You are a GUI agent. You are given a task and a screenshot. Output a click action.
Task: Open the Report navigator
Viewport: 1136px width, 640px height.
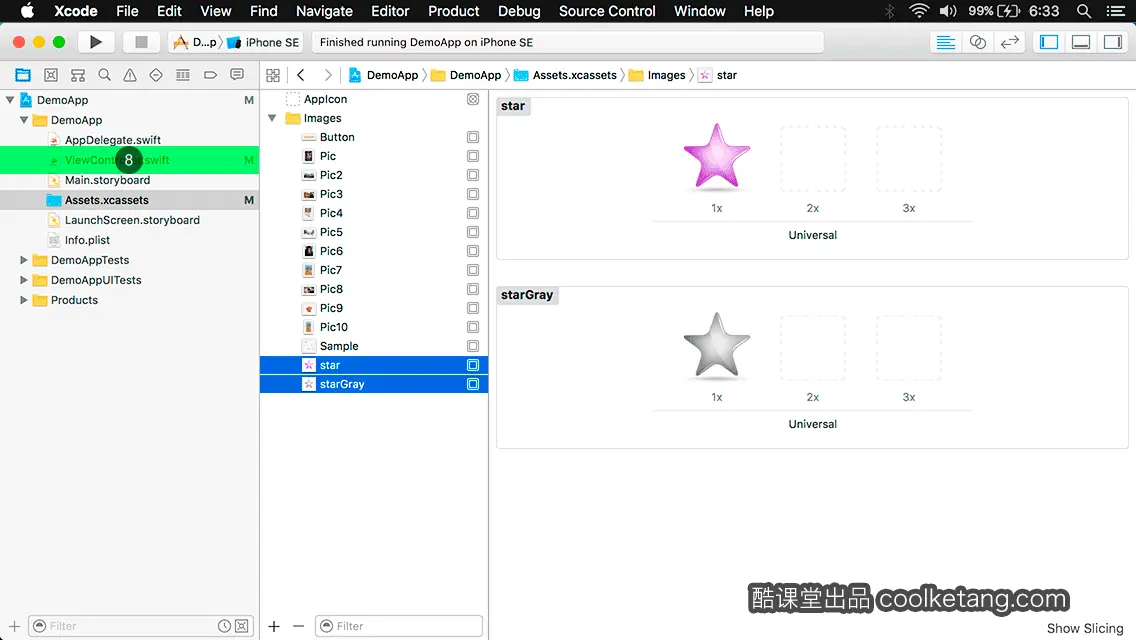click(237, 75)
